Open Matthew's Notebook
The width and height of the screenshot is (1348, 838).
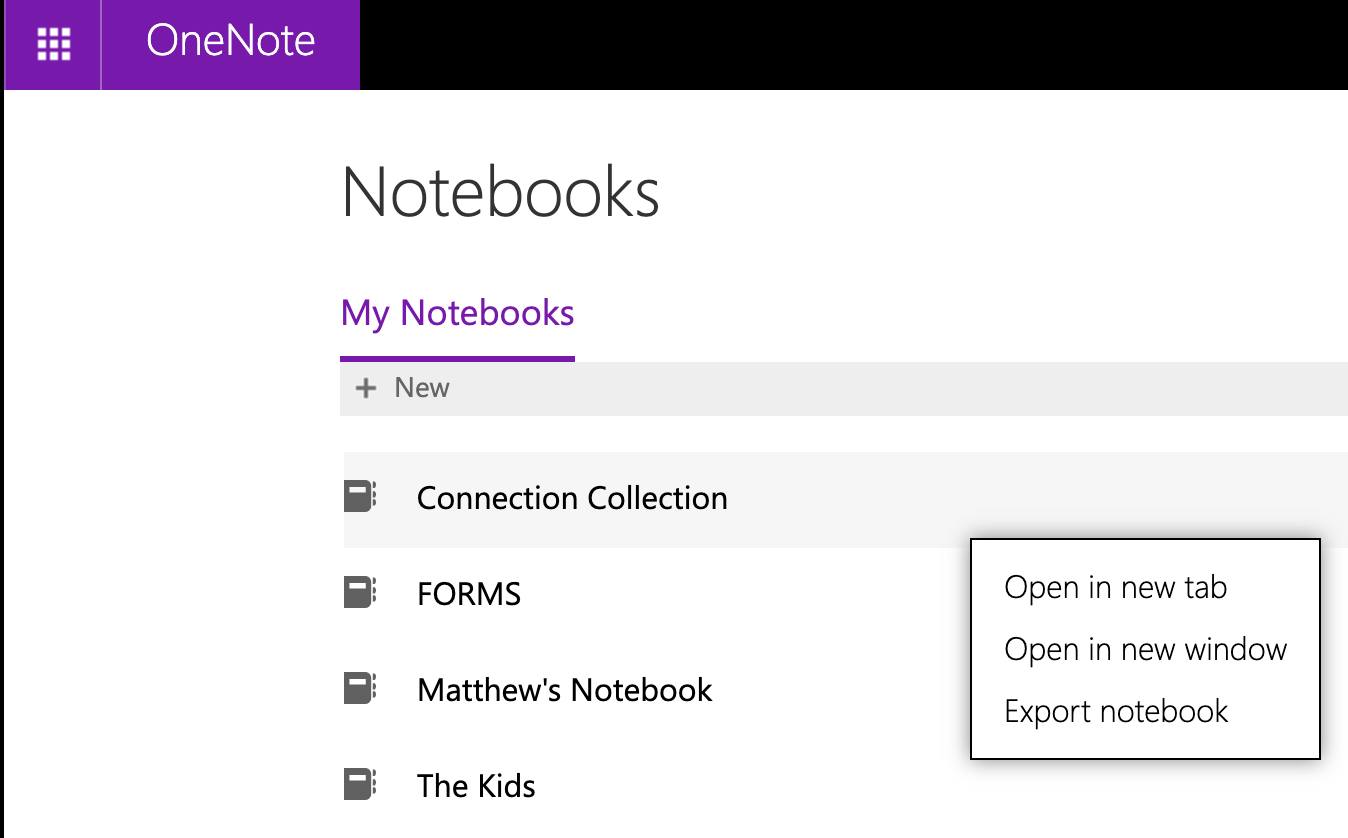[565, 690]
